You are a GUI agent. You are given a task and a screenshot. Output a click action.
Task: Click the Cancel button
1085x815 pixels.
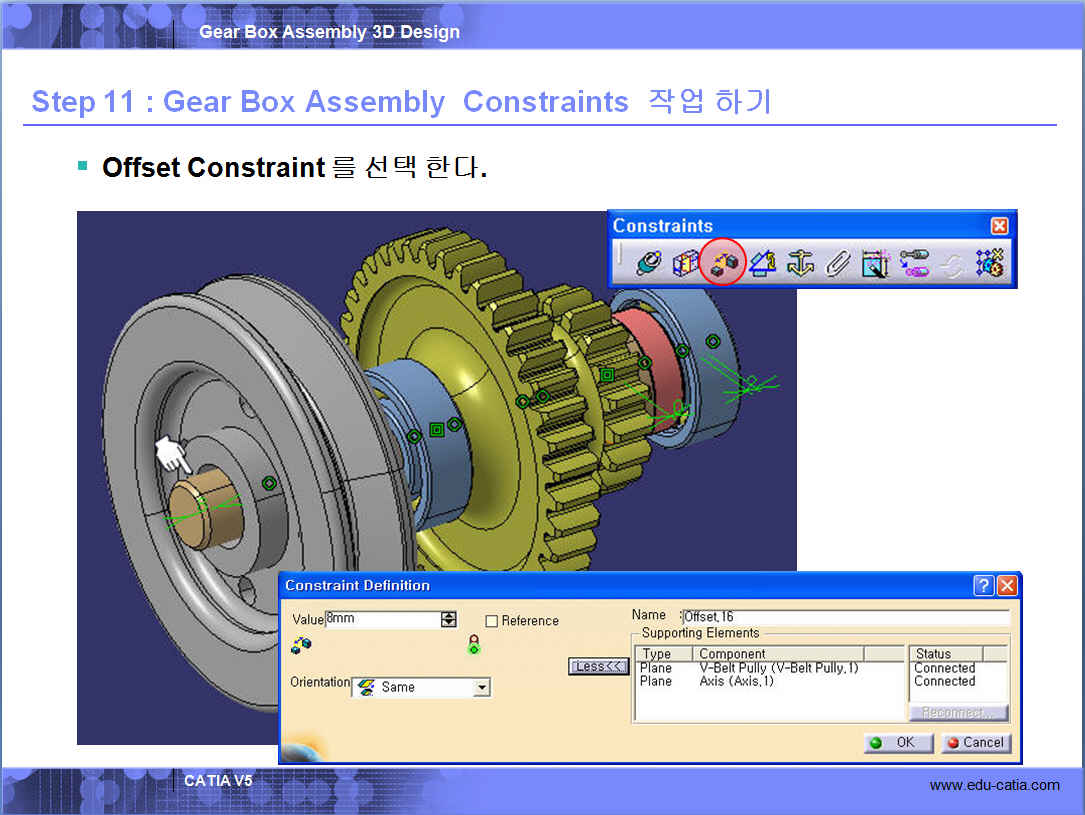pos(976,743)
